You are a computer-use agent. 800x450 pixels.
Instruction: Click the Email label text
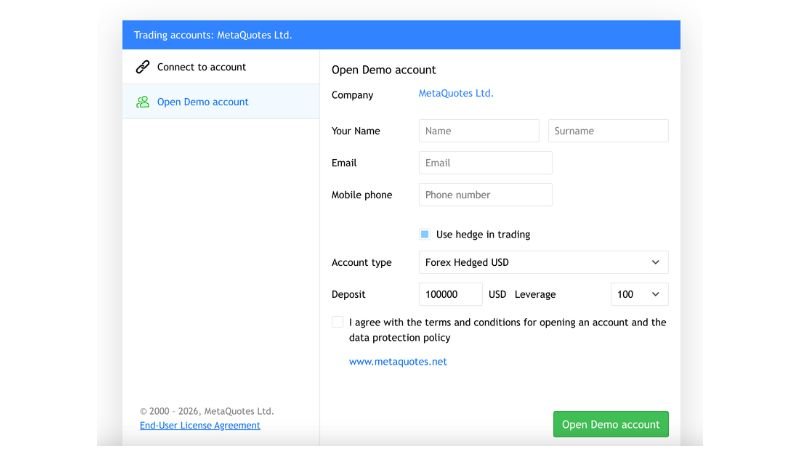344,163
